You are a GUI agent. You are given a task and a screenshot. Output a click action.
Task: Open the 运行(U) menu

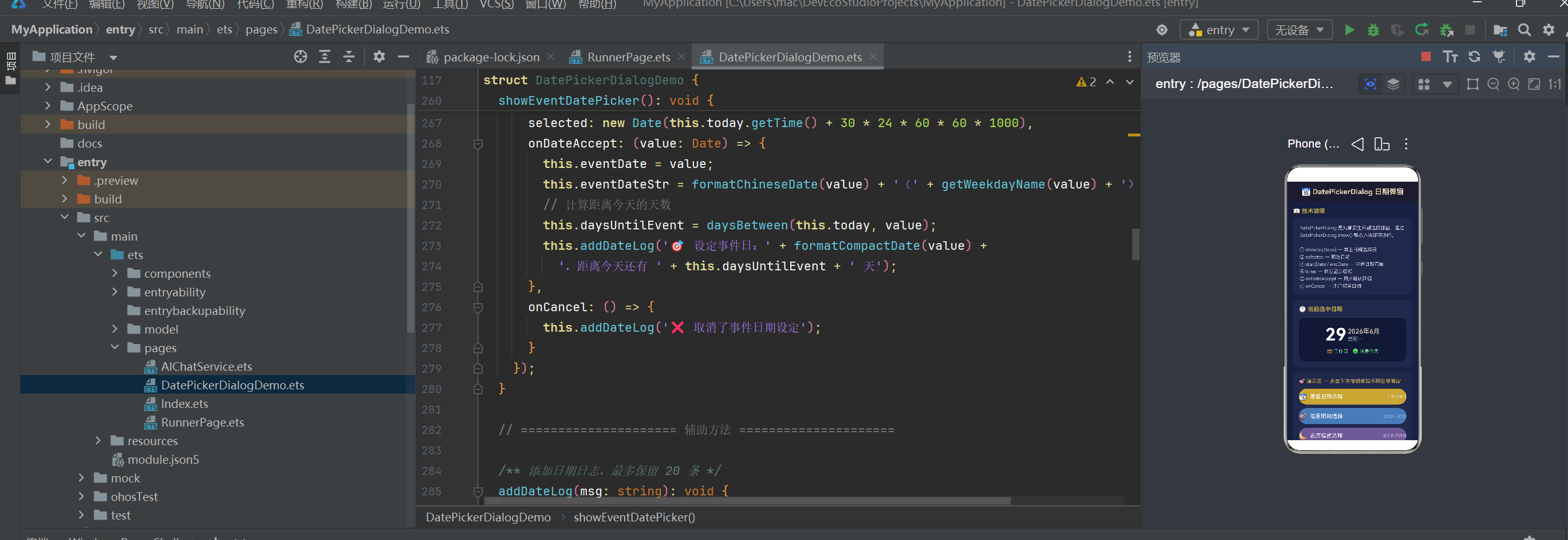(x=401, y=4)
